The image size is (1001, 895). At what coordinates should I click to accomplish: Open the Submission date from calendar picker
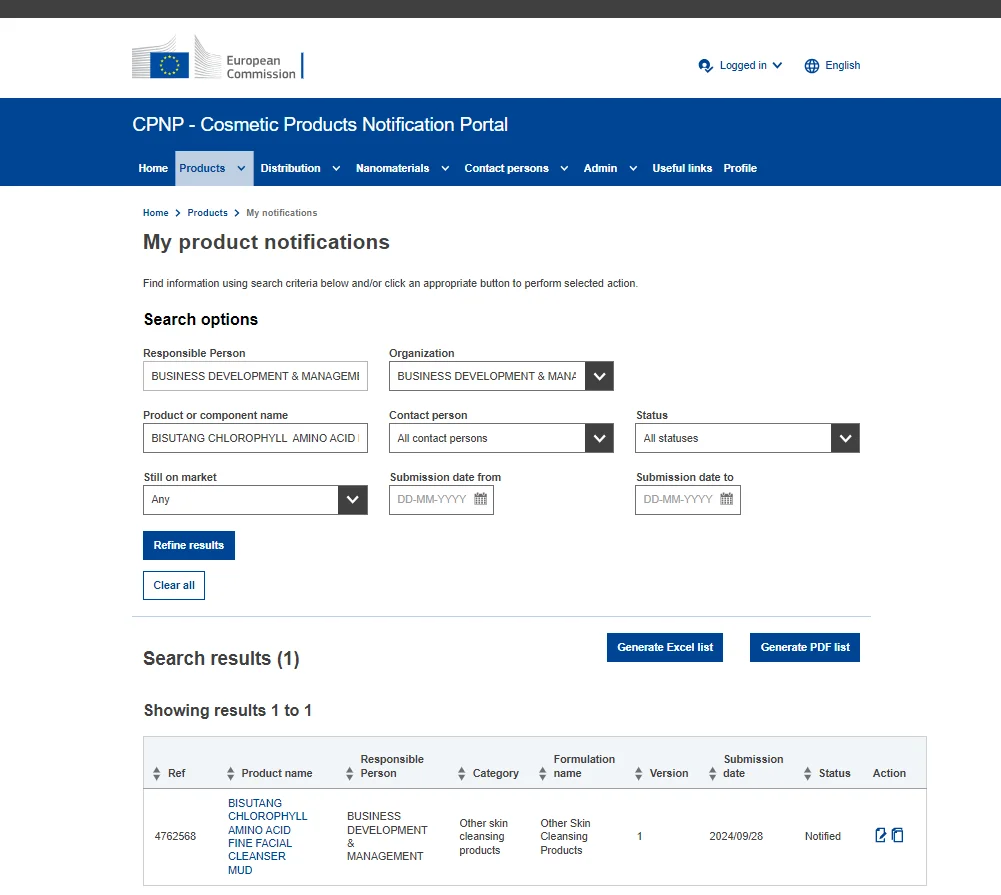[480, 499]
